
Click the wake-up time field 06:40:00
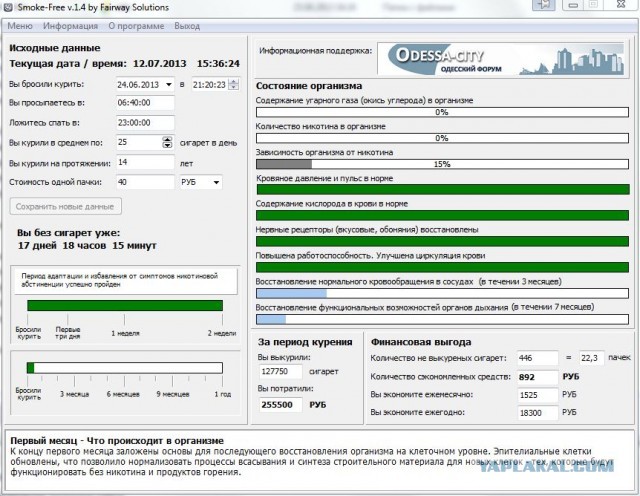tap(145, 103)
